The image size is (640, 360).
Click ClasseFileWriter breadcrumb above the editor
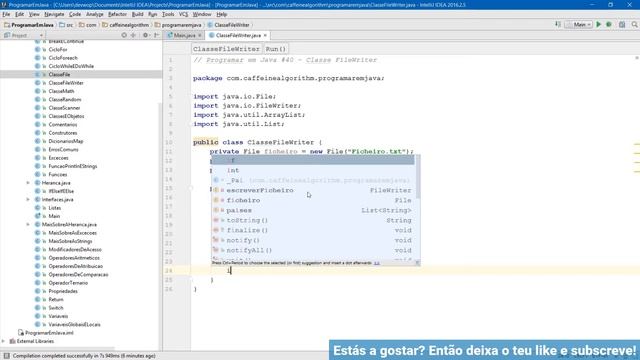click(x=226, y=49)
